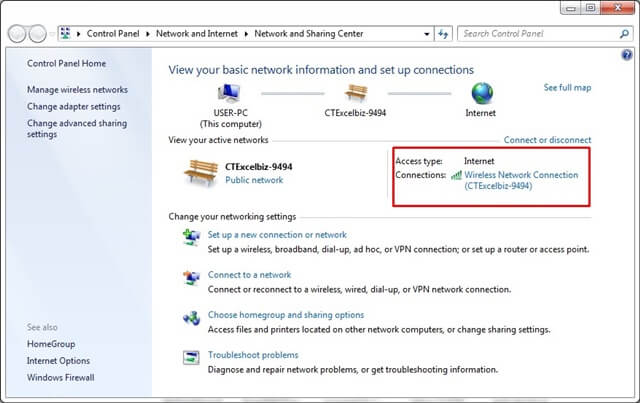Click the Set up a new connection icon
640x403 pixels.
click(191, 237)
